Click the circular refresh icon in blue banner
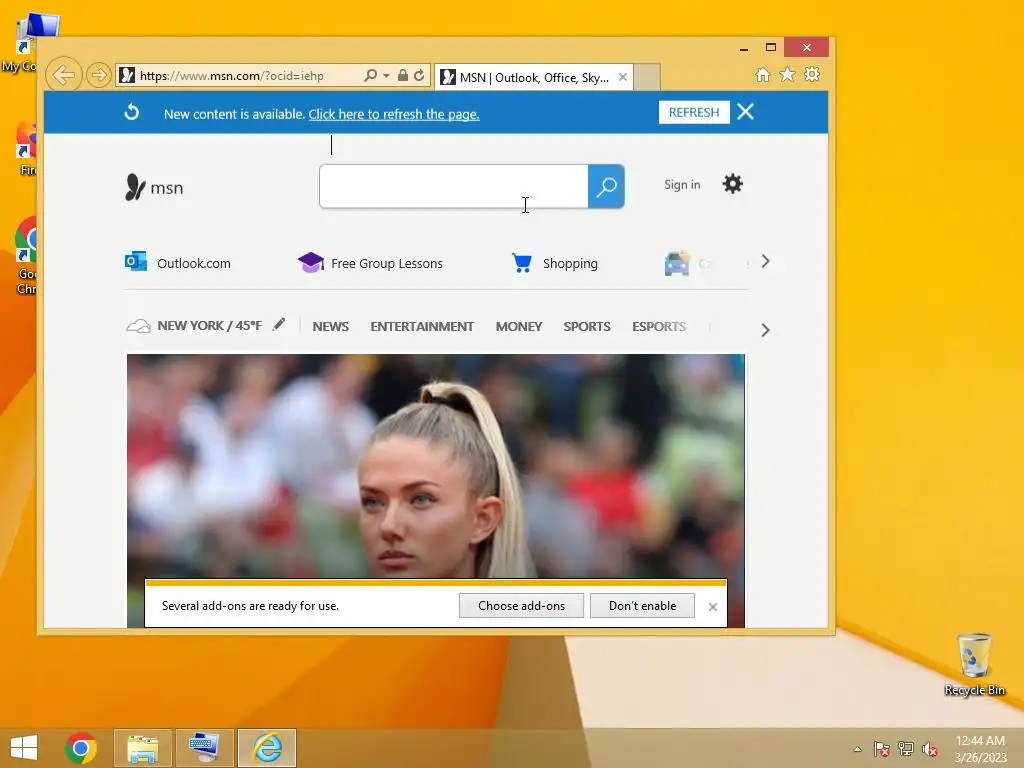Viewport: 1024px width, 768px height. click(x=132, y=112)
